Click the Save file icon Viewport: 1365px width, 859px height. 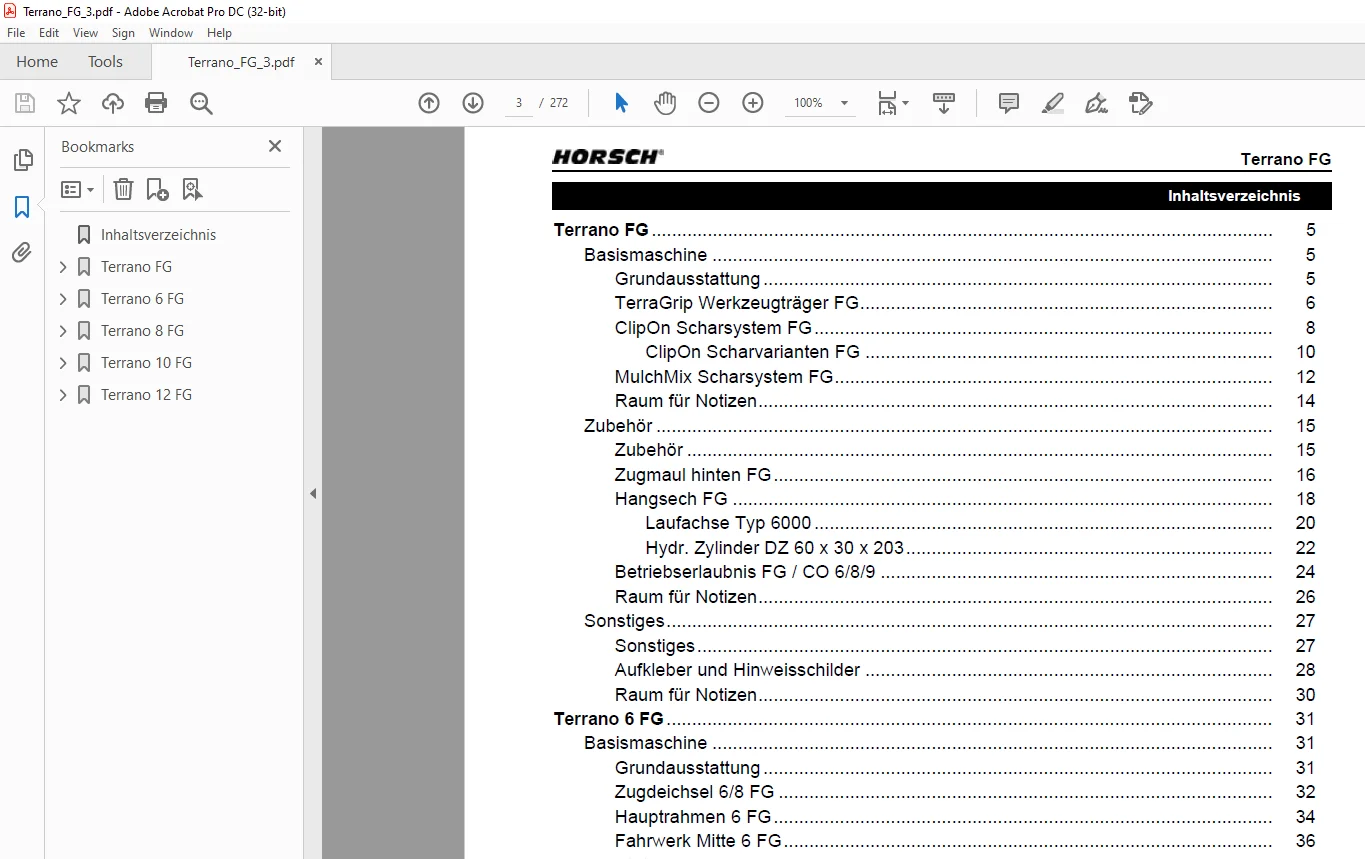coord(25,103)
